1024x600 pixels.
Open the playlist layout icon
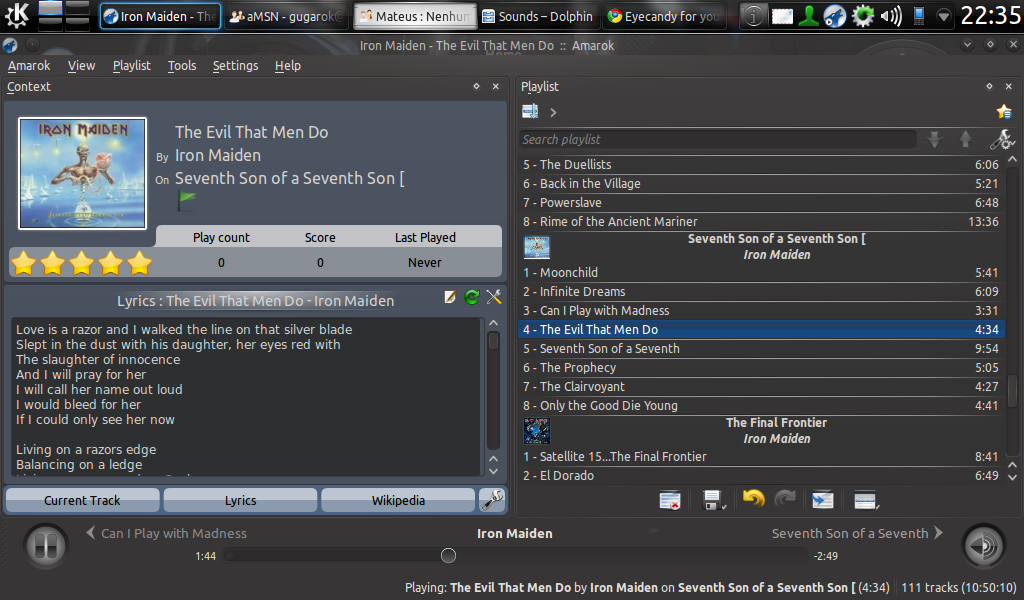point(530,112)
